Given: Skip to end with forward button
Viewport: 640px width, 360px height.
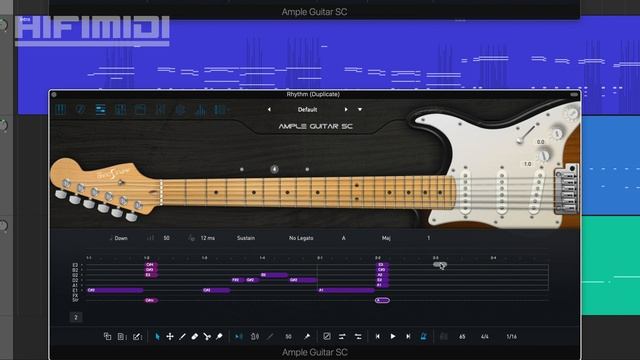Looking at the screenshot, I should (x=408, y=336).
